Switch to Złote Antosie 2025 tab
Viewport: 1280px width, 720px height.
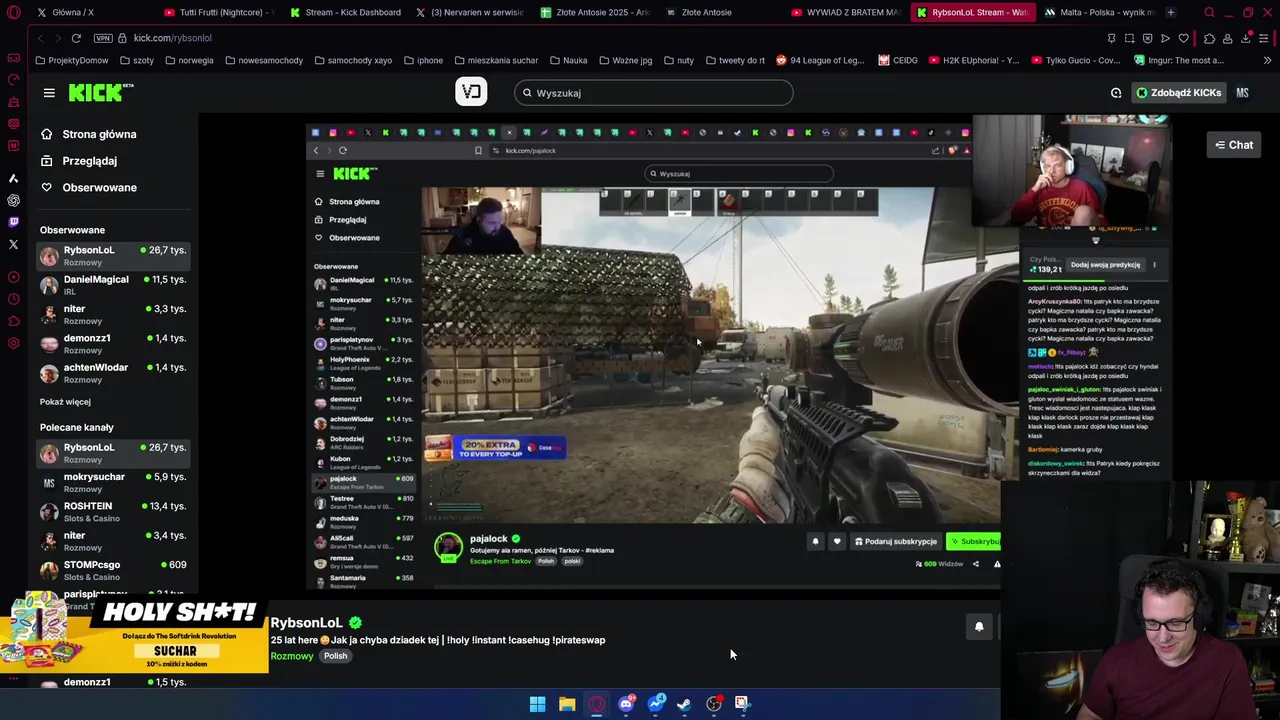595,12
